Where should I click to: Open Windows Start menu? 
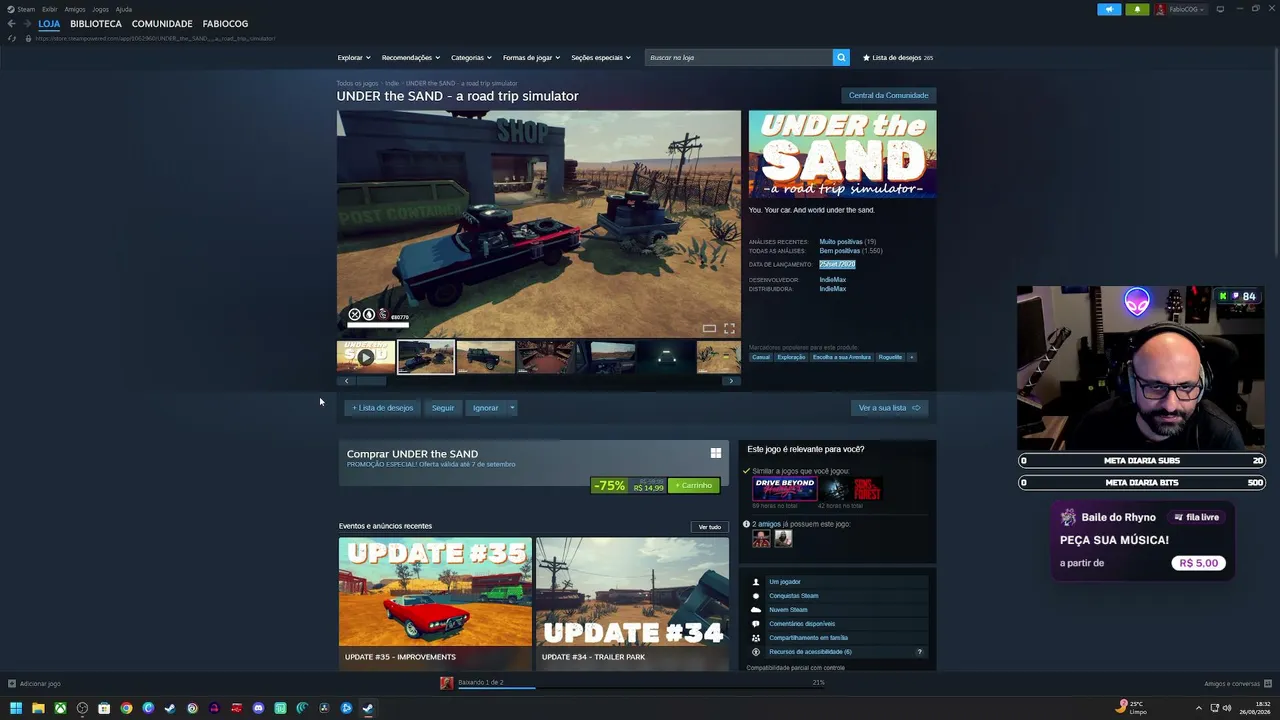15,708
